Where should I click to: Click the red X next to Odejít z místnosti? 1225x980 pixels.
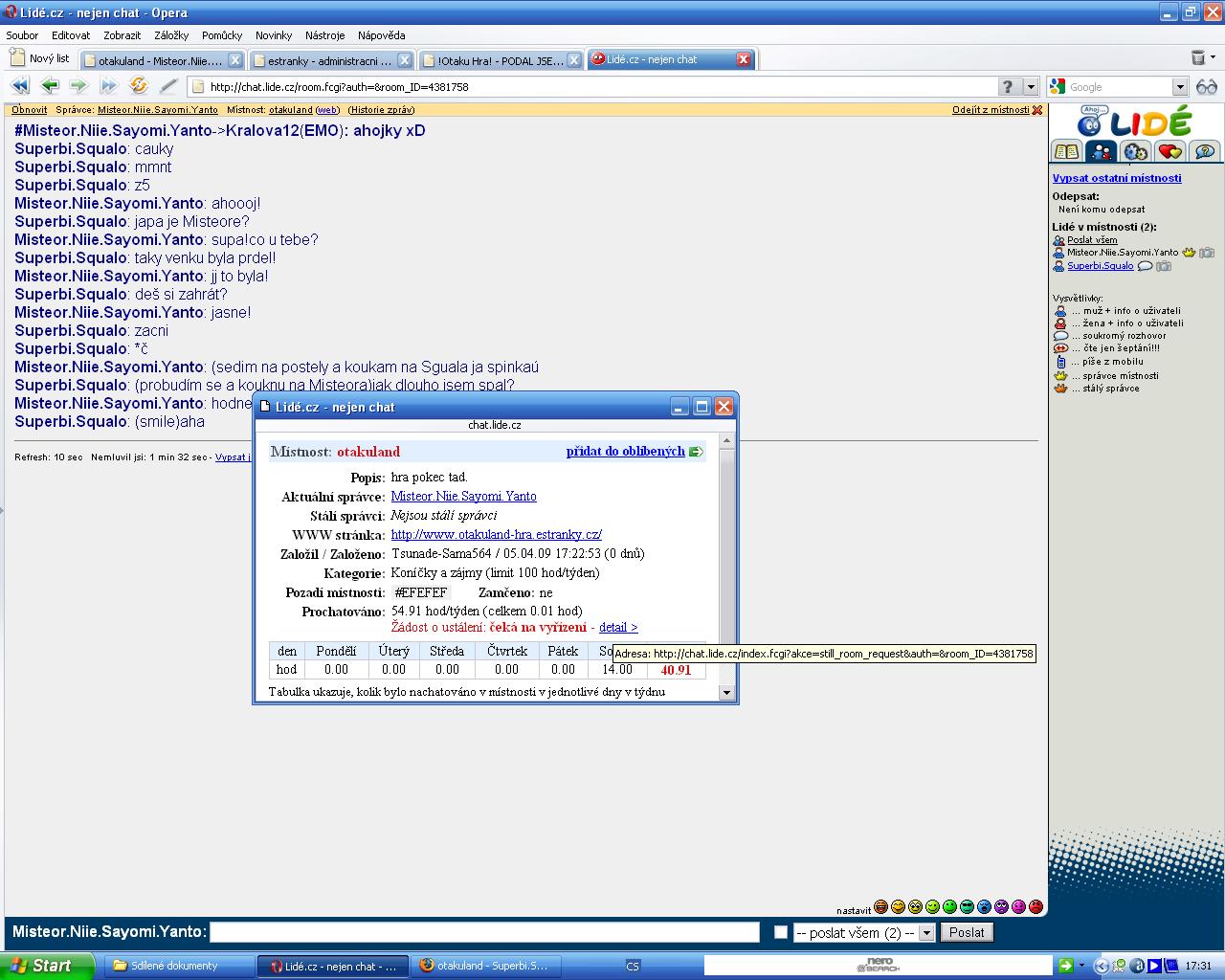[x=1037, y=110]
